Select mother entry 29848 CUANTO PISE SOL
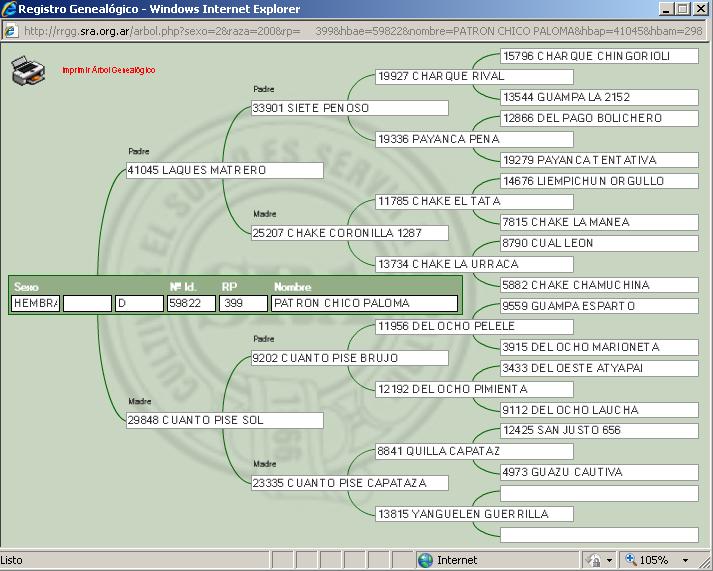 point(224,420)
